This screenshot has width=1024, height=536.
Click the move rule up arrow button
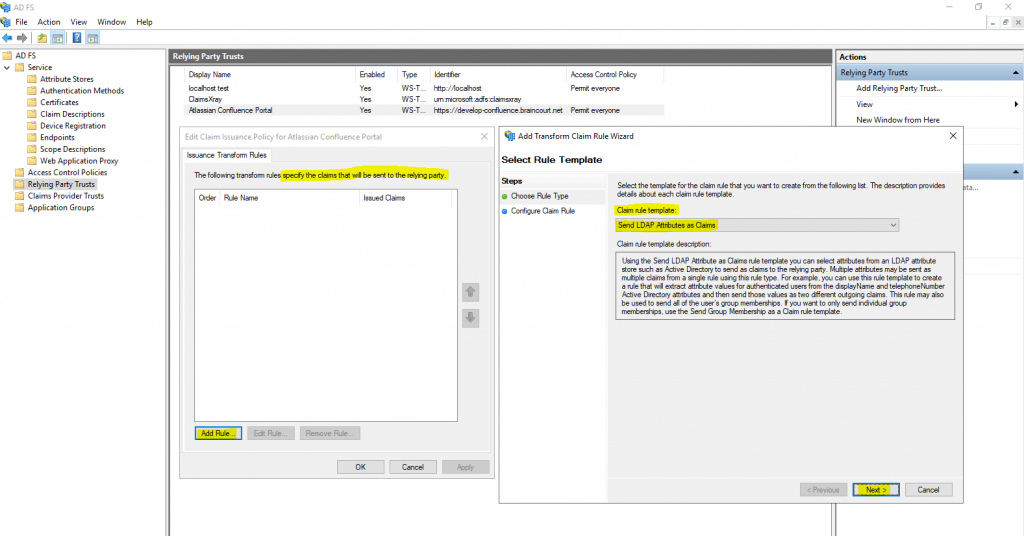[470, 292]
